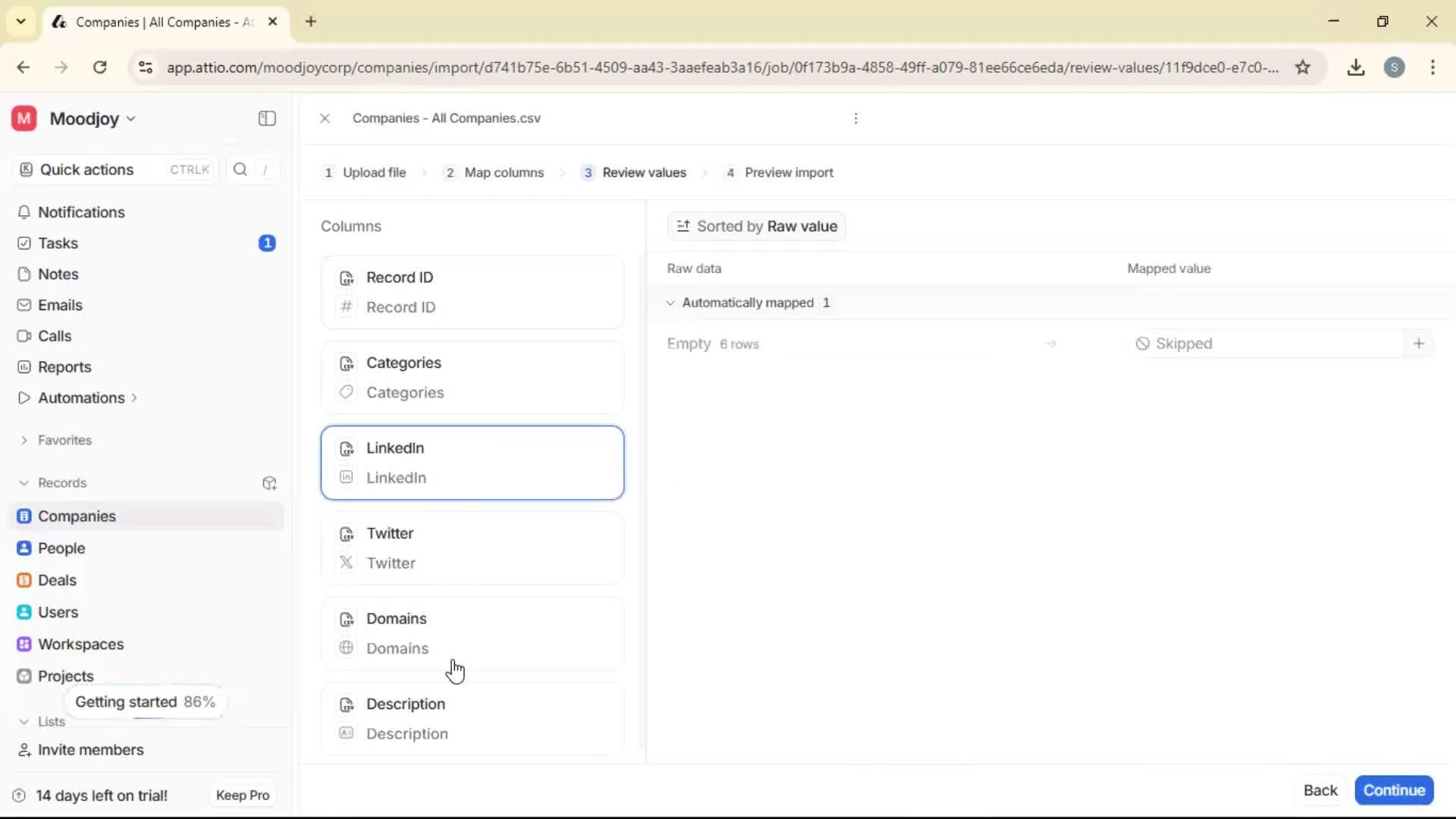Collapse the sidebar with the panel icon
Screen dimensions: 1456x819
point(266,118)
